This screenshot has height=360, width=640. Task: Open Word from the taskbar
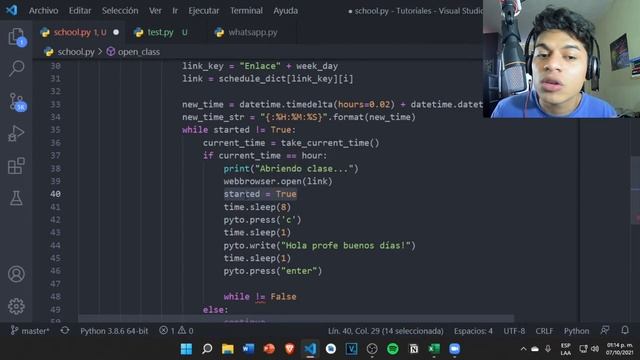248,349
